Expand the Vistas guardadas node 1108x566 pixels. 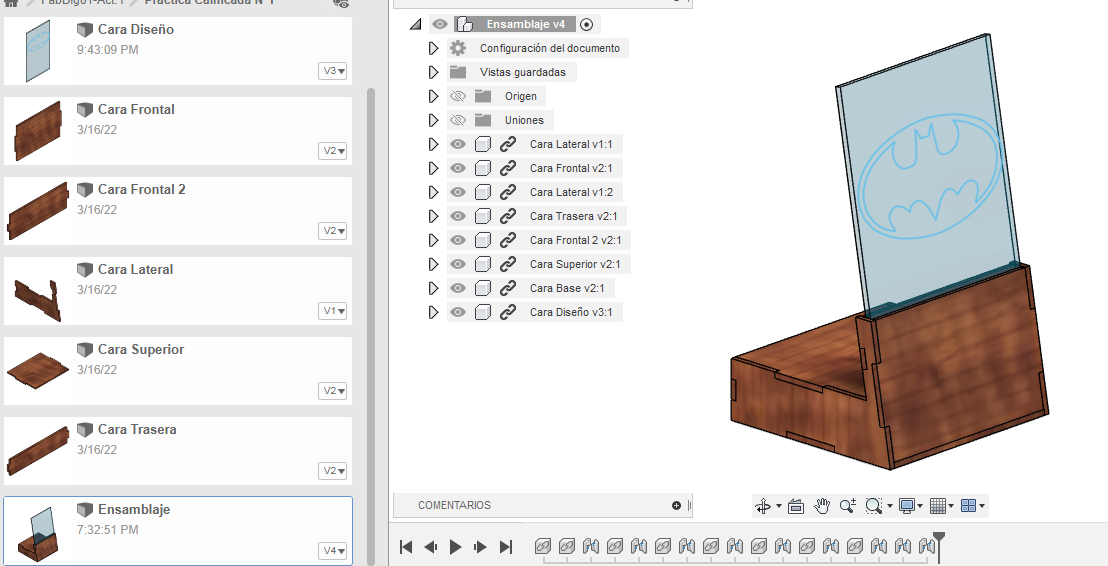[434, 72]
